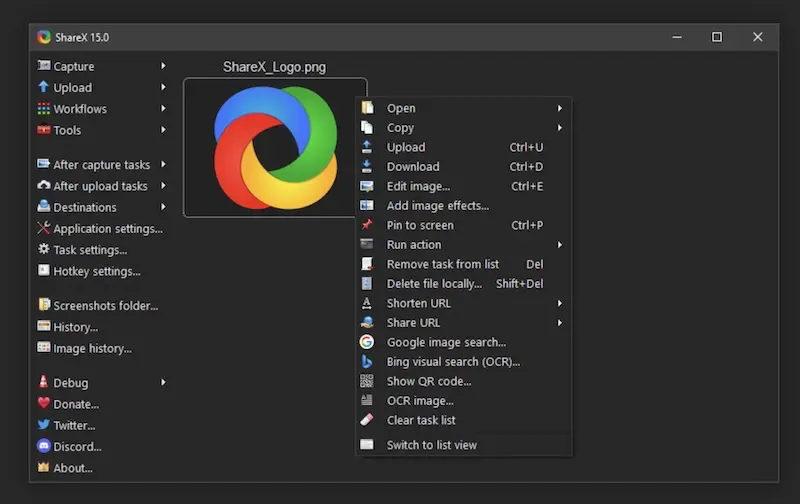Click the Debug traffic cone icon
Image resolution: width=800 pixels, height=504 pixels.
[x=44, y=382]
